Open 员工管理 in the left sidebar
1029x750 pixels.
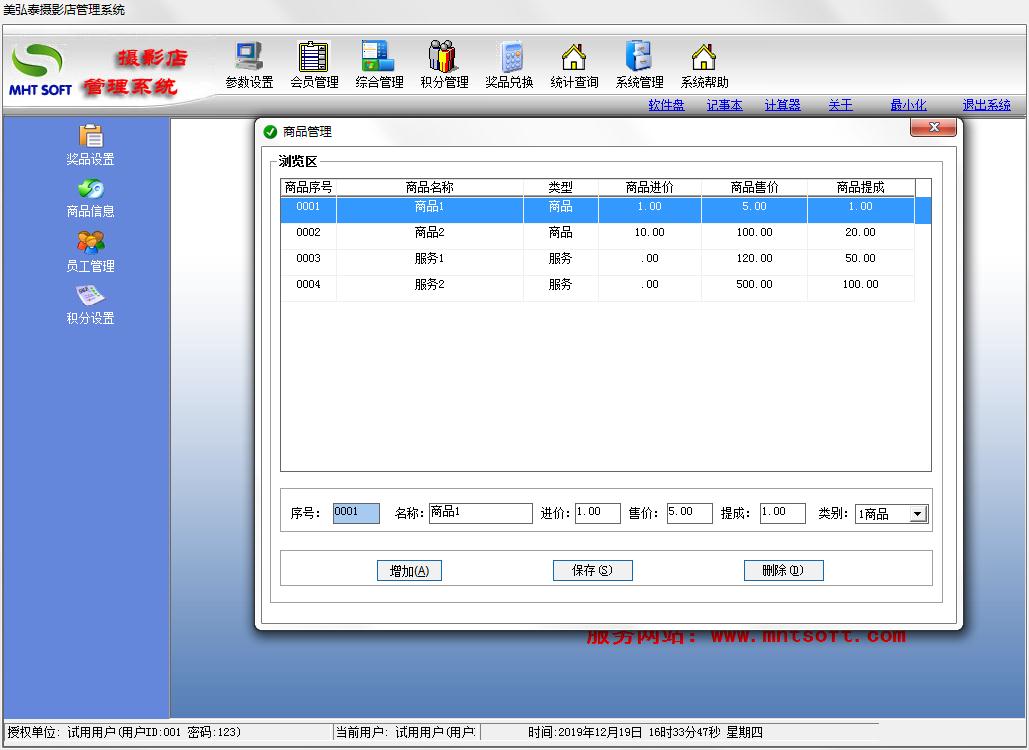(91, 252)
